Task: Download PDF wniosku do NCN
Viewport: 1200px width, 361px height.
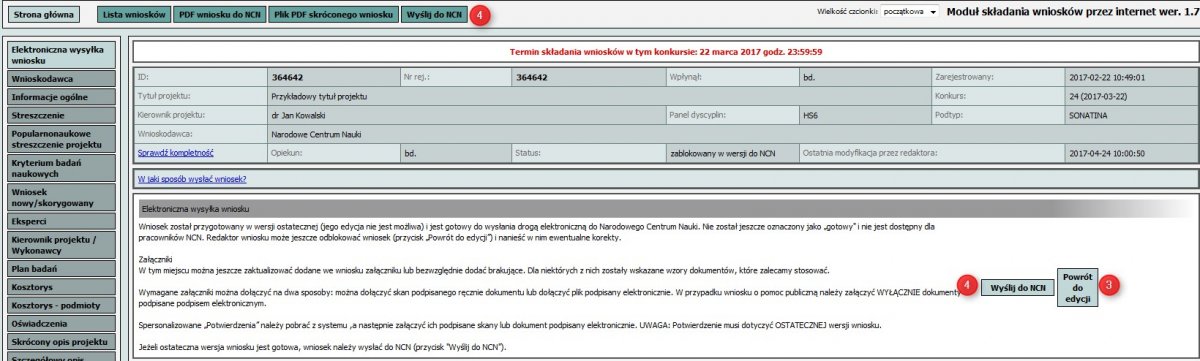Action: (219, 15)
